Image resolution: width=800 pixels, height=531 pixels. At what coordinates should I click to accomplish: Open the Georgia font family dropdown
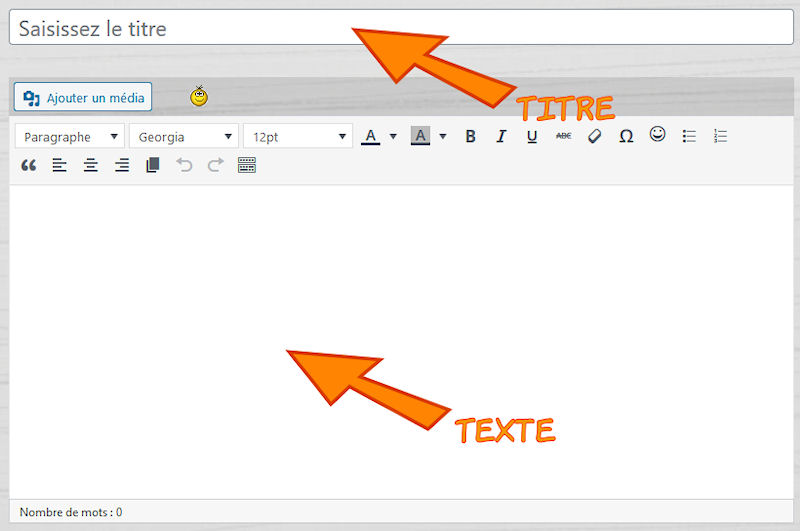(x=184, y=137)
